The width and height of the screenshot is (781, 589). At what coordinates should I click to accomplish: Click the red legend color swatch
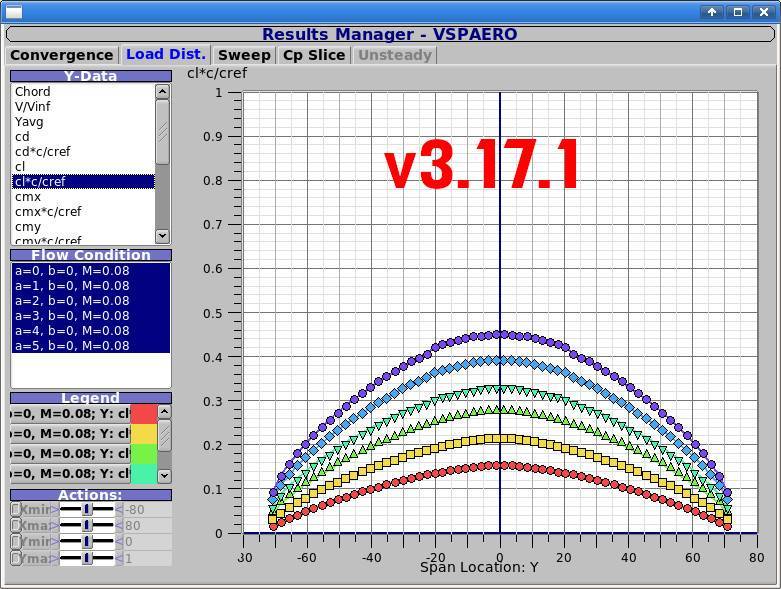pyautogui.click(x=144, y=414)
